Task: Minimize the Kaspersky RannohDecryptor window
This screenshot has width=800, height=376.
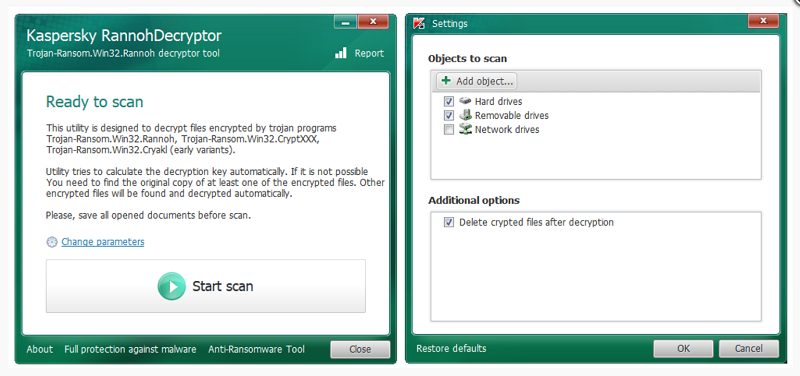Action: click(345, 22)
